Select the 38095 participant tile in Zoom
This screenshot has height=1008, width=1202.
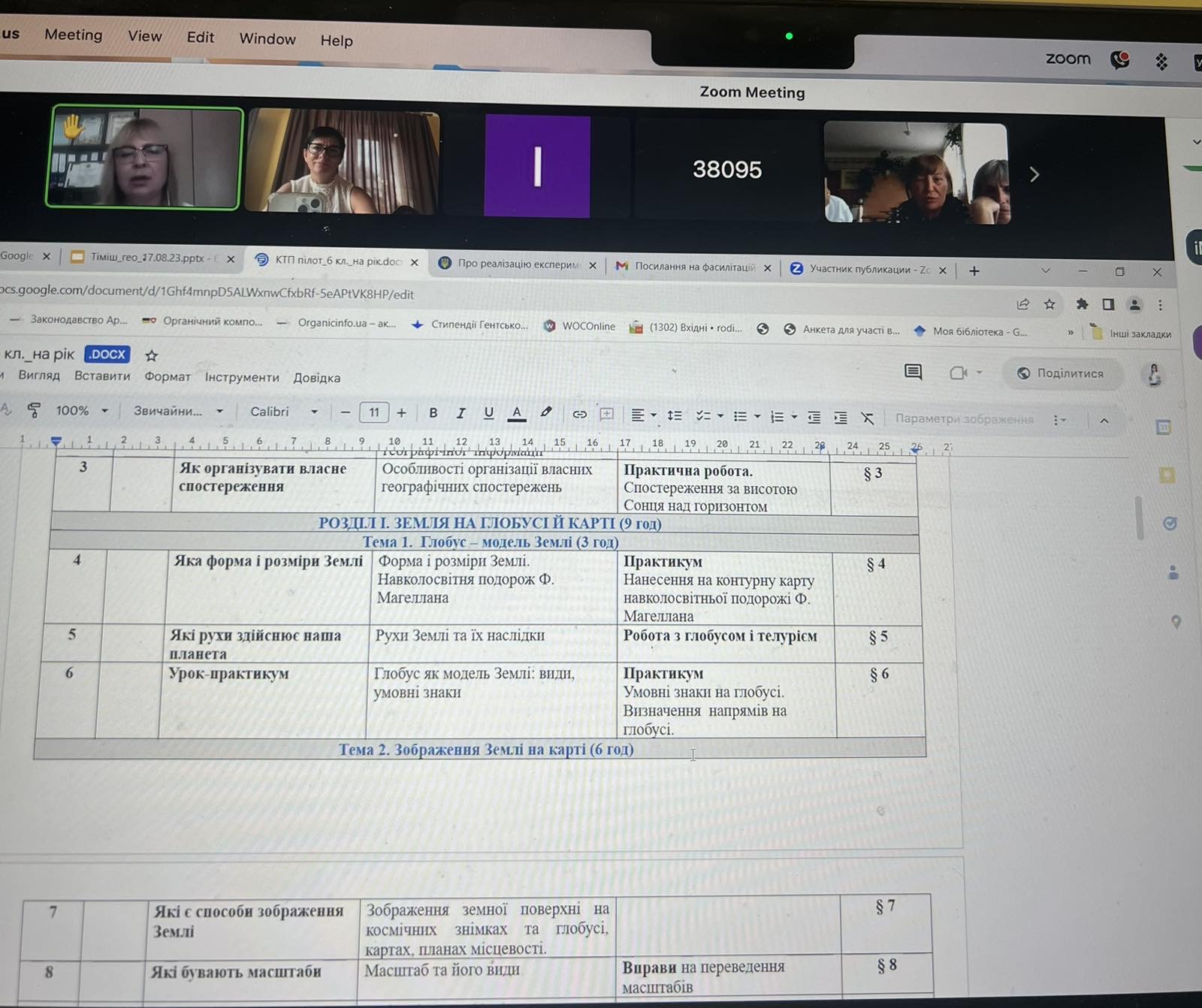(x=726, y=169)
